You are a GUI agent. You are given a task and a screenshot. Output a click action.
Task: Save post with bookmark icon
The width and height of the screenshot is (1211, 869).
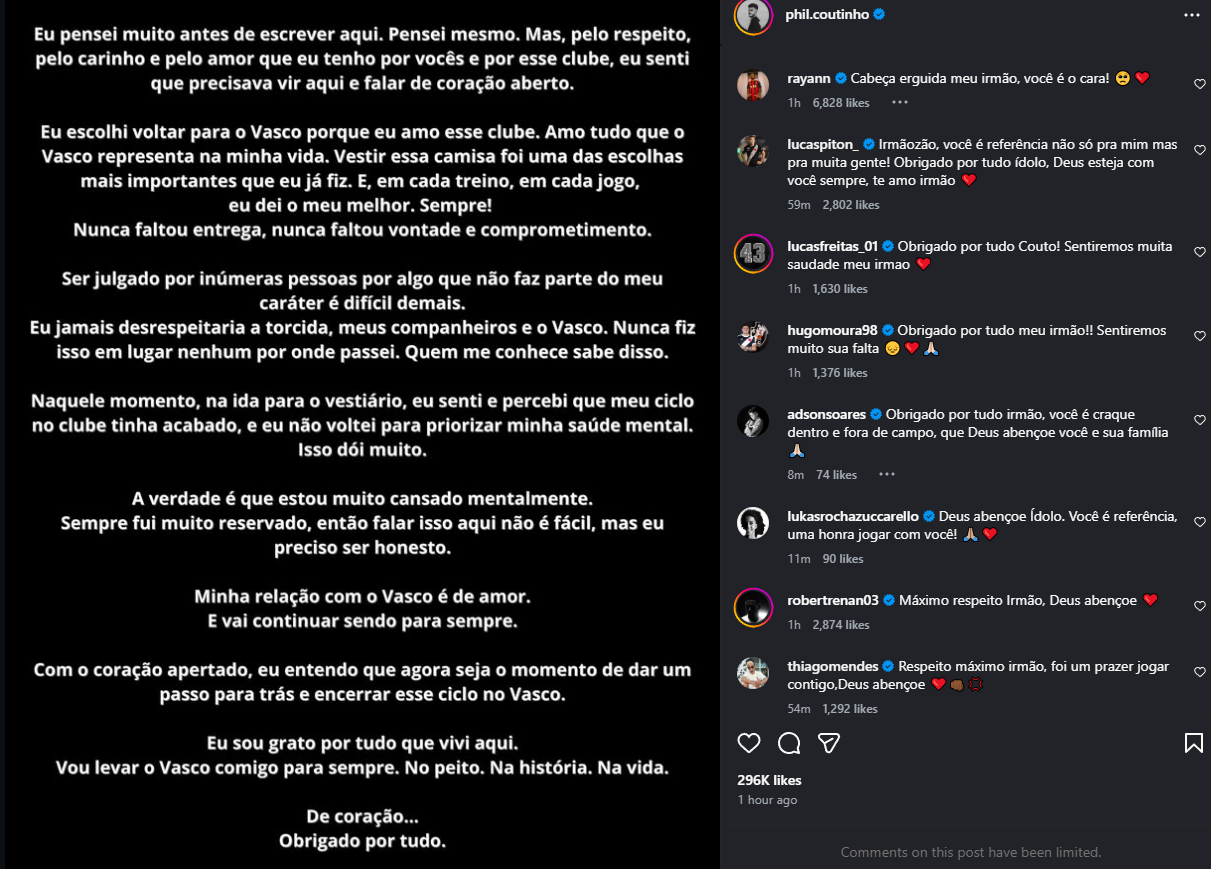click(x=1193, y=743)
